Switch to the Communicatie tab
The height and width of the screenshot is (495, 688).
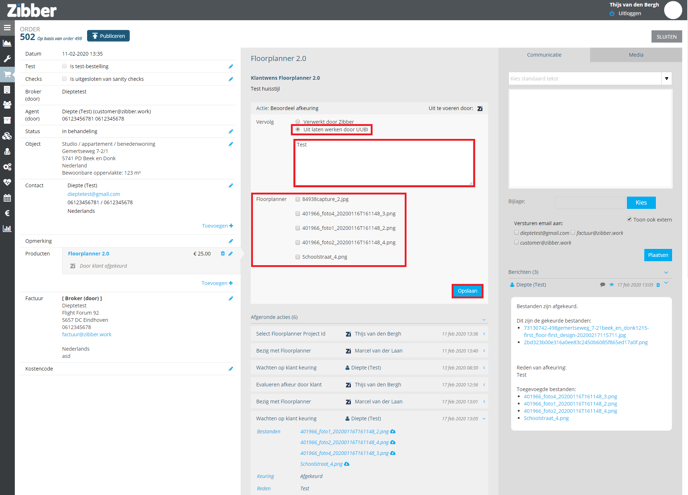click(544, 55)
